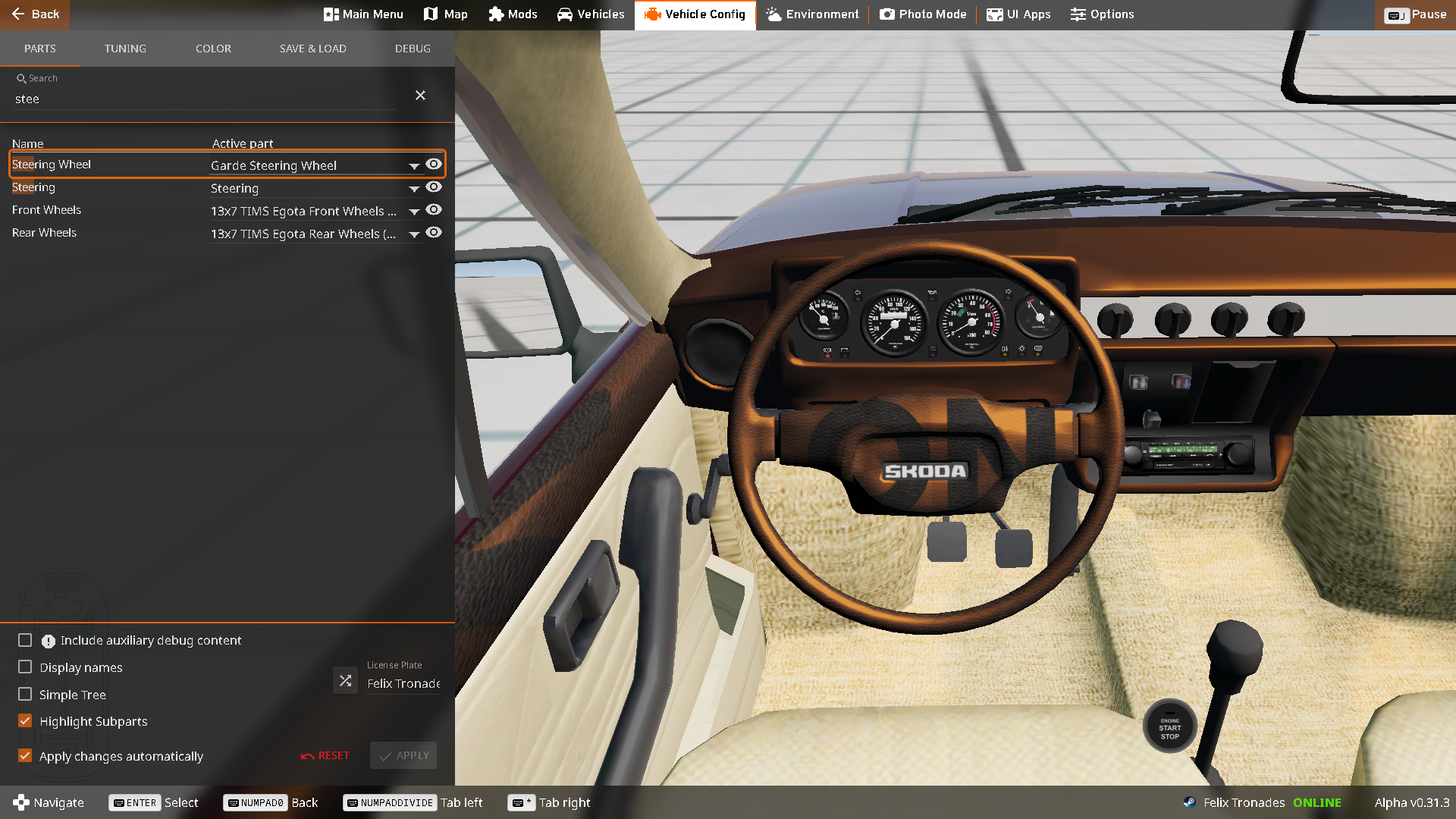Image resolution: width=1456 pixels, height=819 pixels.
Task: Click the Main Menu icon
Action: (x=331, y=14)
